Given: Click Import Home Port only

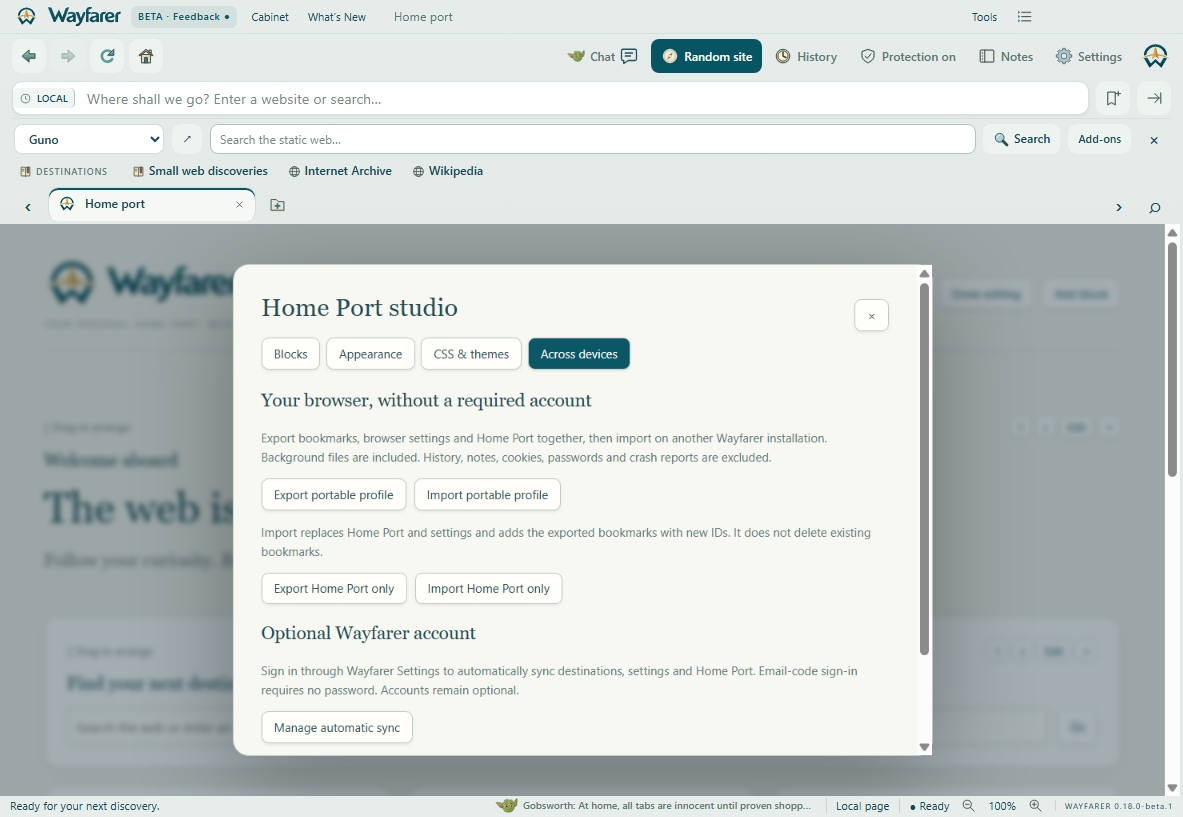Looking at the screenshot, I should click(x=488, y=588).
